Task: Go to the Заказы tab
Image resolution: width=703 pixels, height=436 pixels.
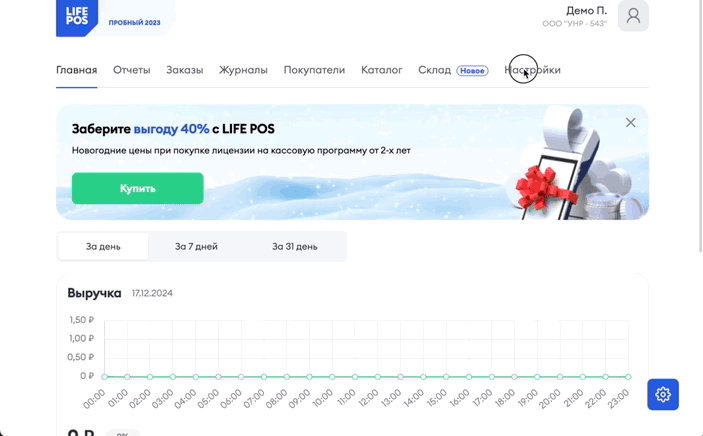Action: [185, 70]
